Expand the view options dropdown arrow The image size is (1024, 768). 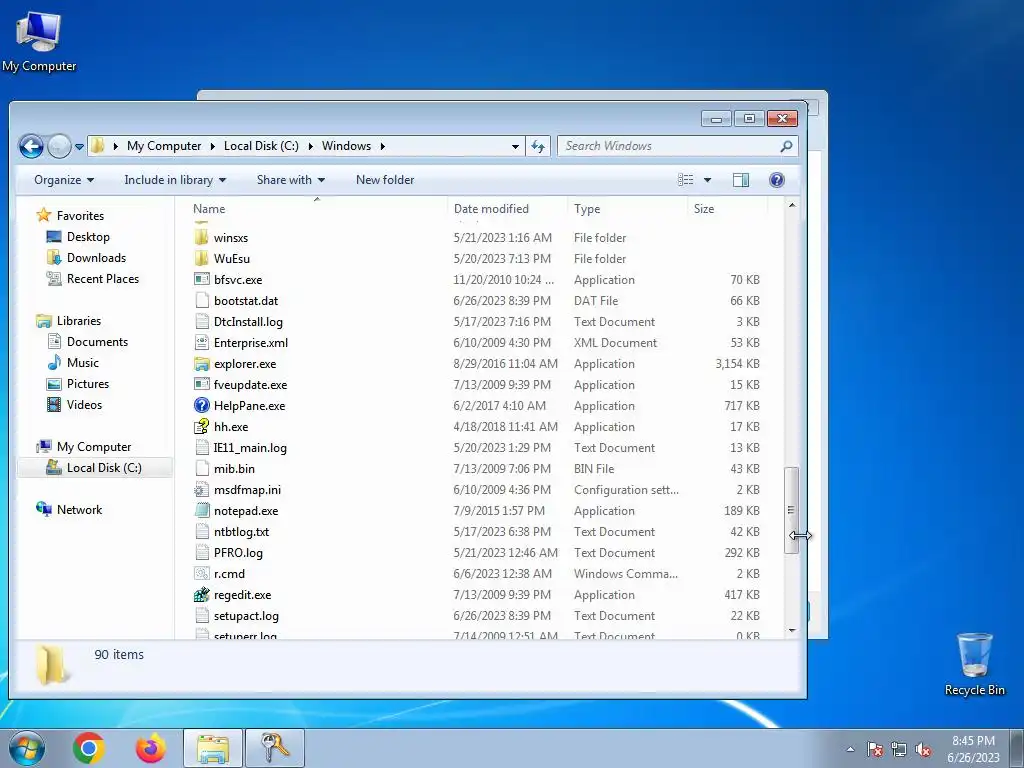click(x=707, y=180)
